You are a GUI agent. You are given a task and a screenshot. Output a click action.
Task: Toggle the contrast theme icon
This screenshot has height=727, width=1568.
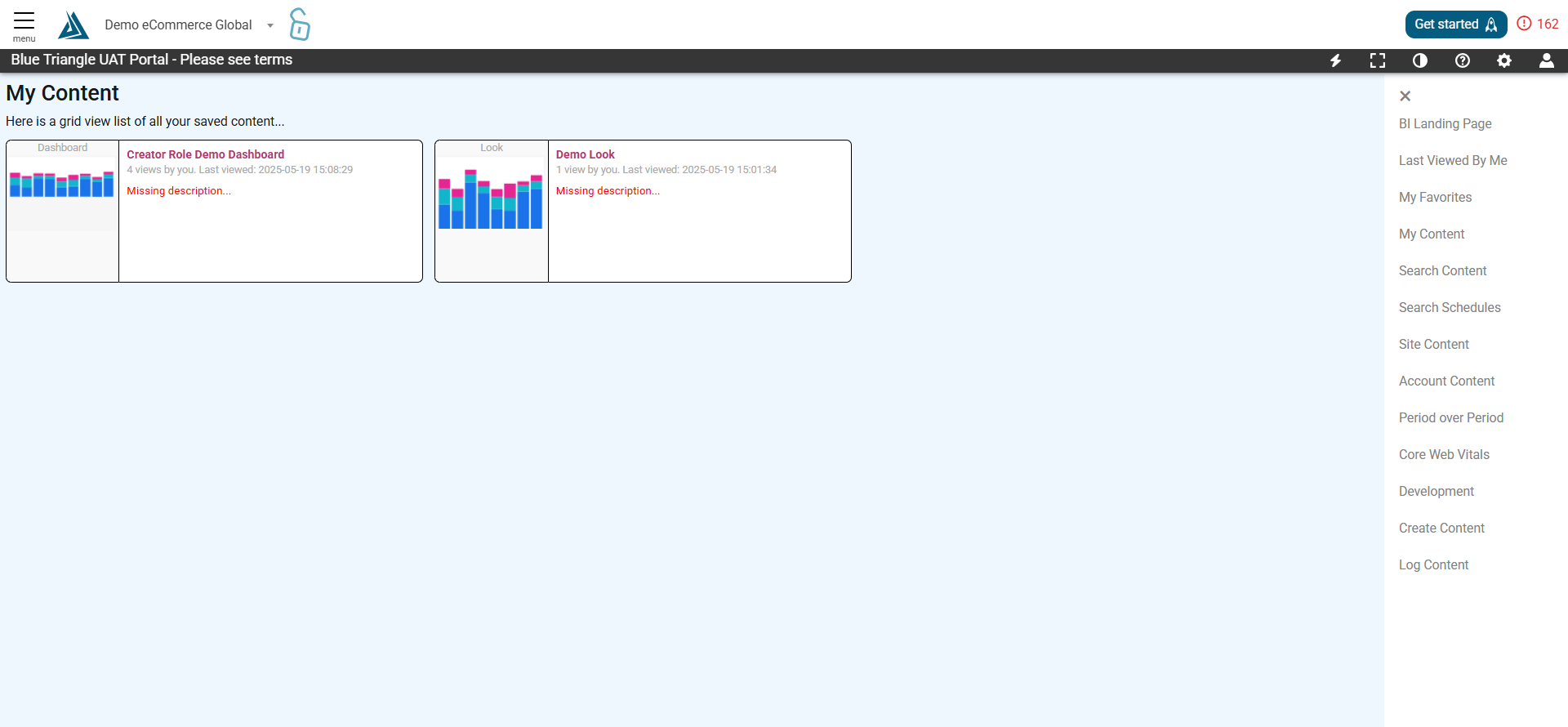click(1420, 60)
